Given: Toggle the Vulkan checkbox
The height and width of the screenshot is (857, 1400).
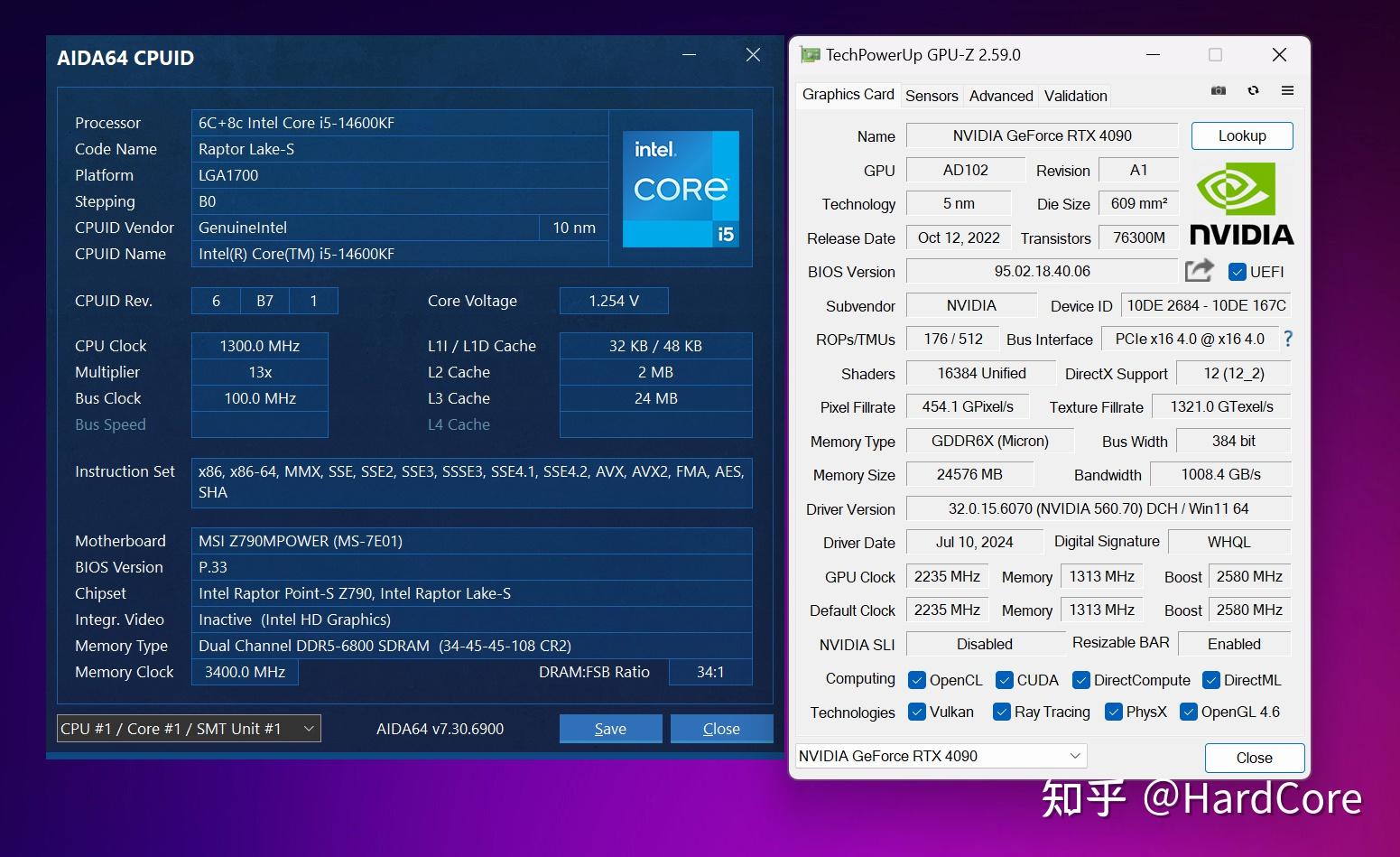Looking at the screenshot, I should [x=917, y=712].
